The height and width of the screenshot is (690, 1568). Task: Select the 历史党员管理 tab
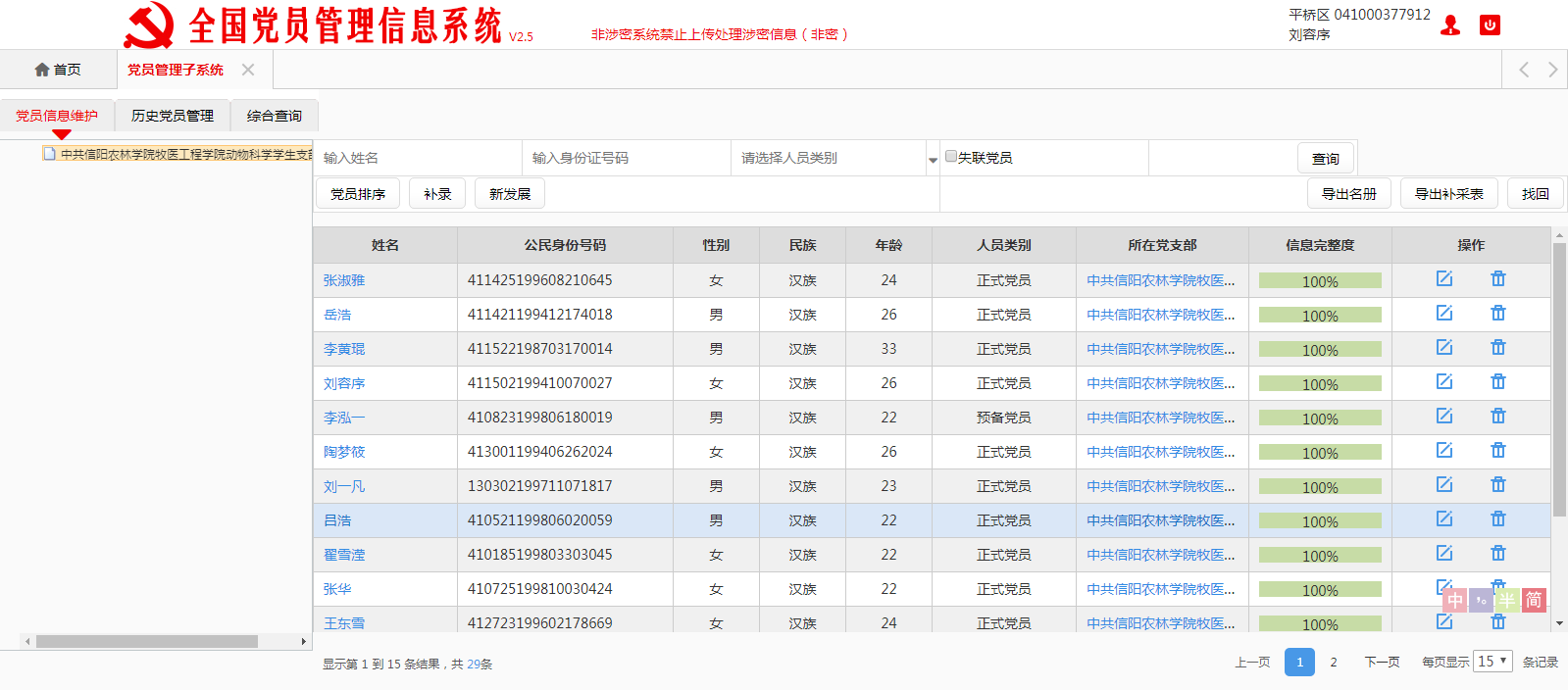pyautogui.click(x=173, y=116)
